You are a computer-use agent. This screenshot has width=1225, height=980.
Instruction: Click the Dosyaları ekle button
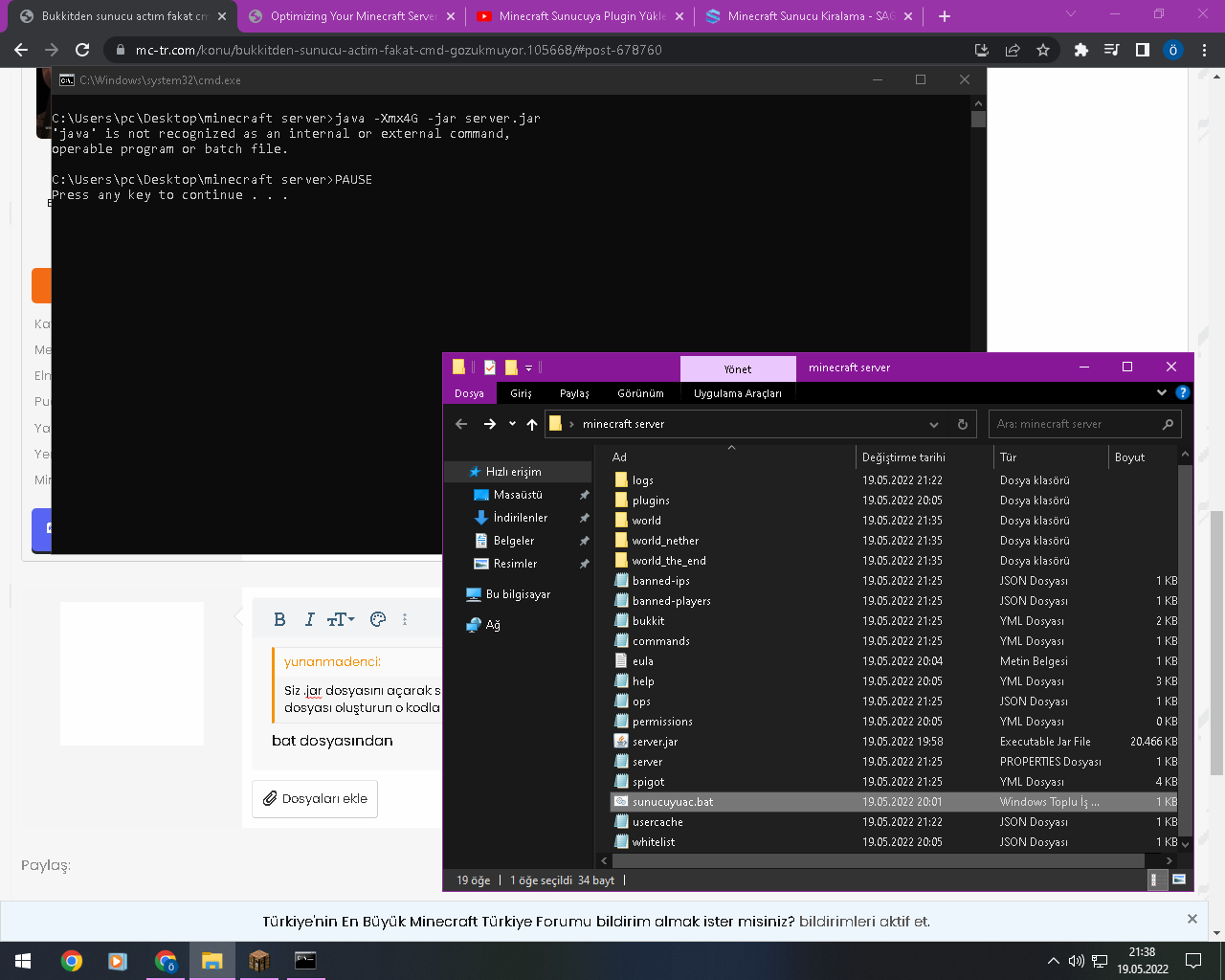click(x=315, y=799)
